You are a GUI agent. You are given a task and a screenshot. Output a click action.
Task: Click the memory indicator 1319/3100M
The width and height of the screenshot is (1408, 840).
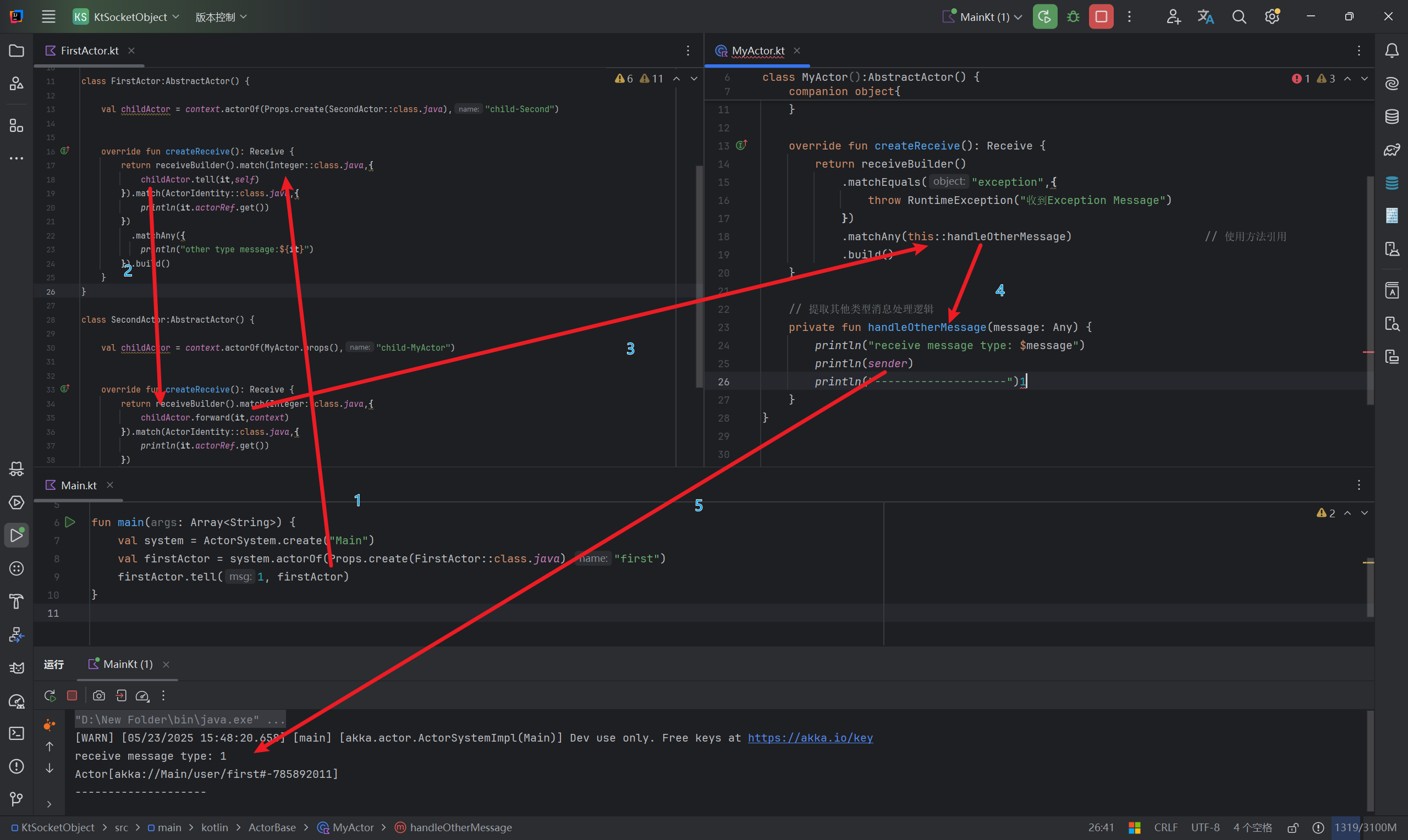(1365, 827)
